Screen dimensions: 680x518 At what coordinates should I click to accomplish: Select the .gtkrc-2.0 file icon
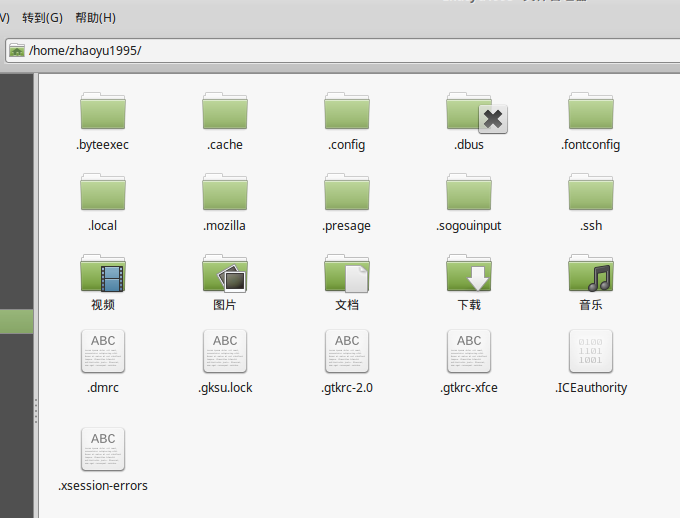coord(347,351)
